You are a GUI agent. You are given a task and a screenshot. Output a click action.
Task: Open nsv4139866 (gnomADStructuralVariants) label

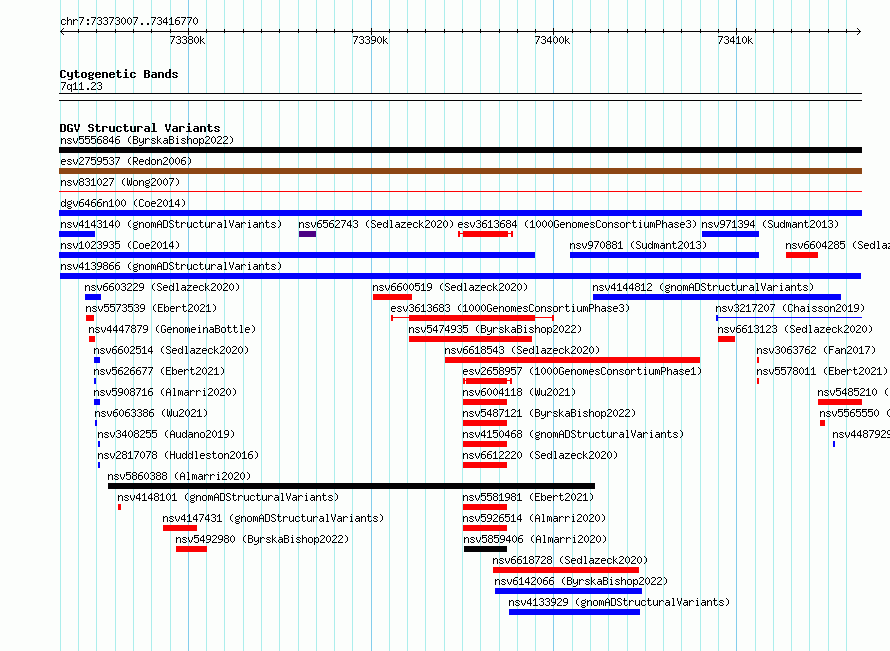point(171,266)
